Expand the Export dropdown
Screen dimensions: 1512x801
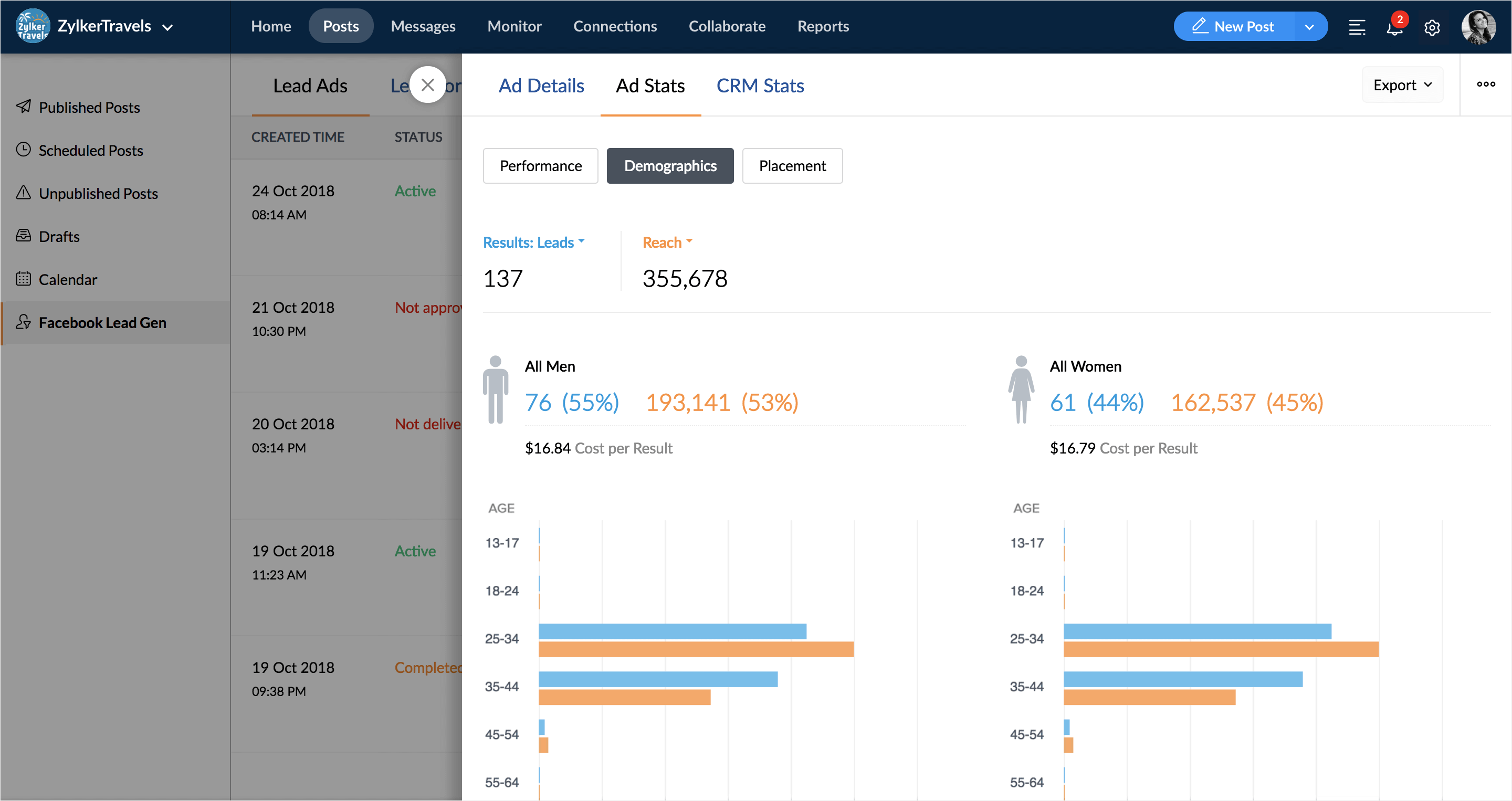pyautogui.click(x=1402, y=85)
